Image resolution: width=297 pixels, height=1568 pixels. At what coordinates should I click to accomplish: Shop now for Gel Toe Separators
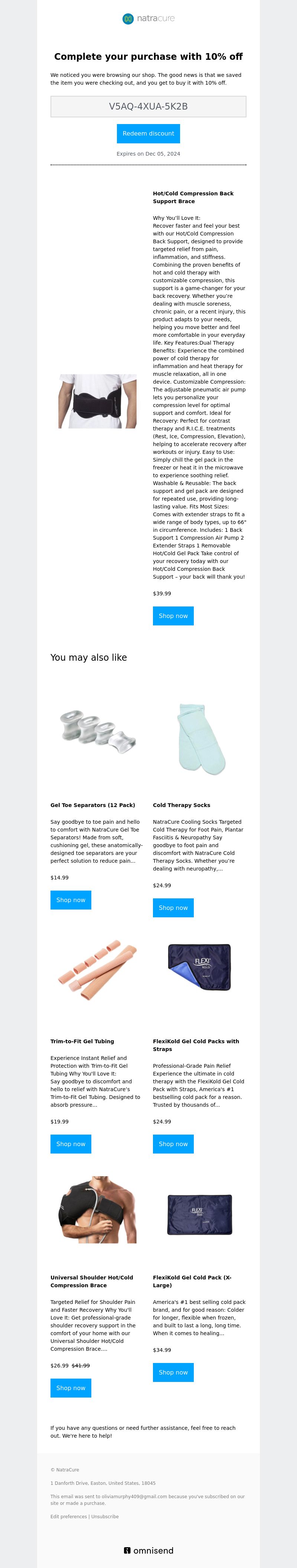[71, 900]
